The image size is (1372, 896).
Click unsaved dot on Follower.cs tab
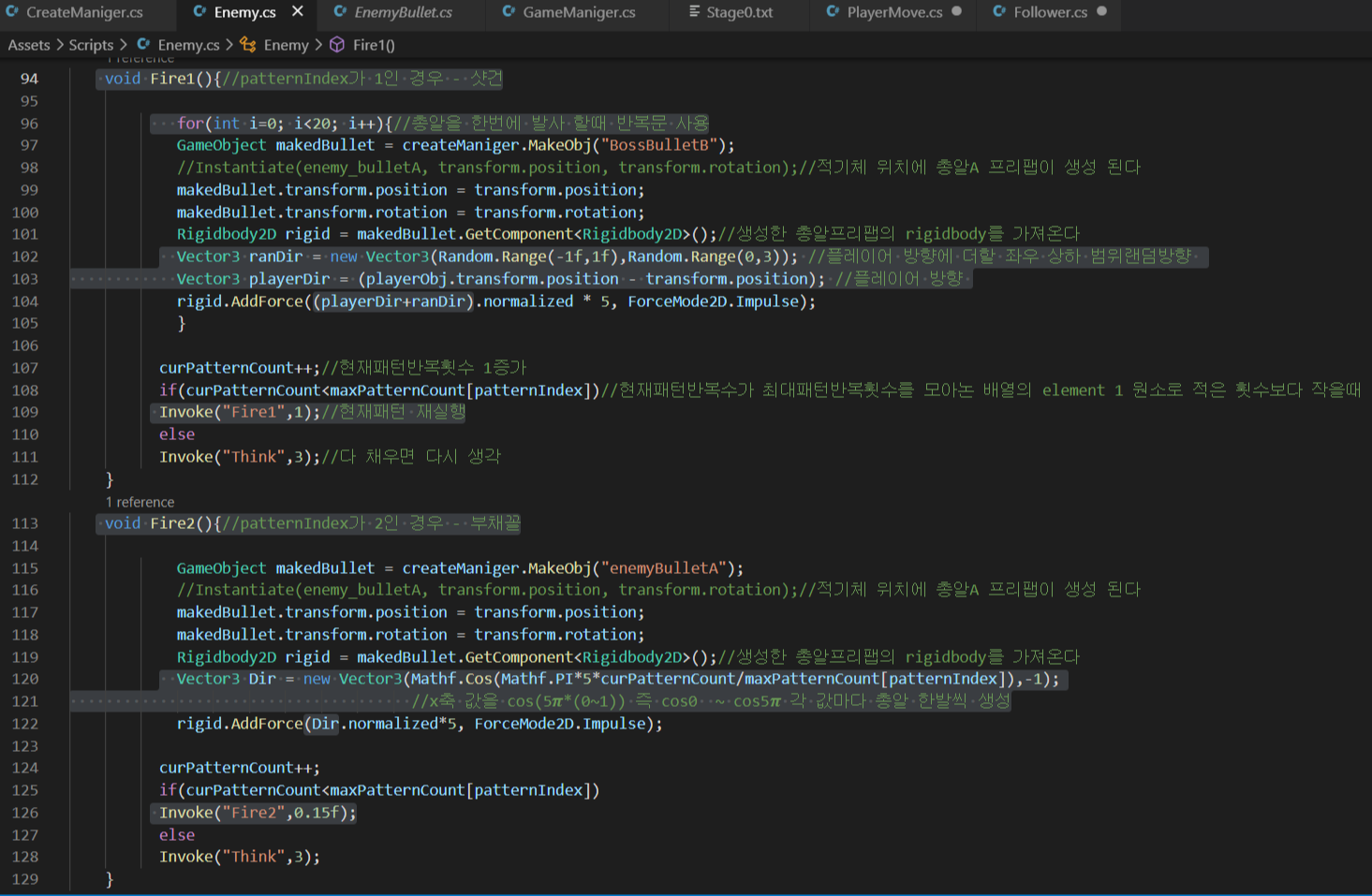point(1101,11)
